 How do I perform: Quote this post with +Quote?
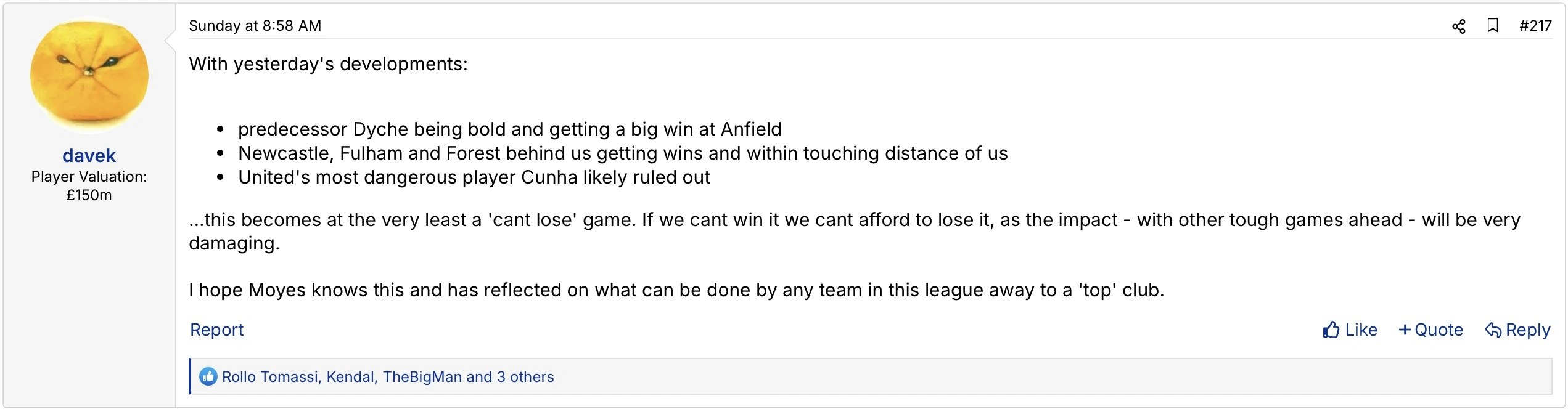pos(1430,330)
